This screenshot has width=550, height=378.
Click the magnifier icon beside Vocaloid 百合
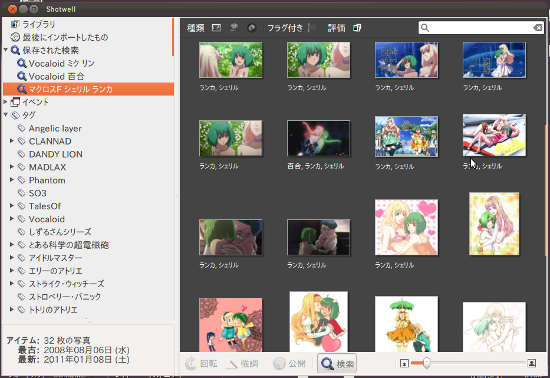point(22,76)
